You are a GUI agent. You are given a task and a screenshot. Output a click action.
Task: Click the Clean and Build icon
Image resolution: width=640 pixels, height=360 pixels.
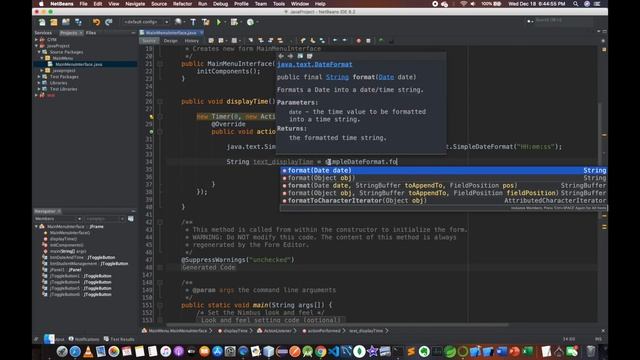coord(206,22)
